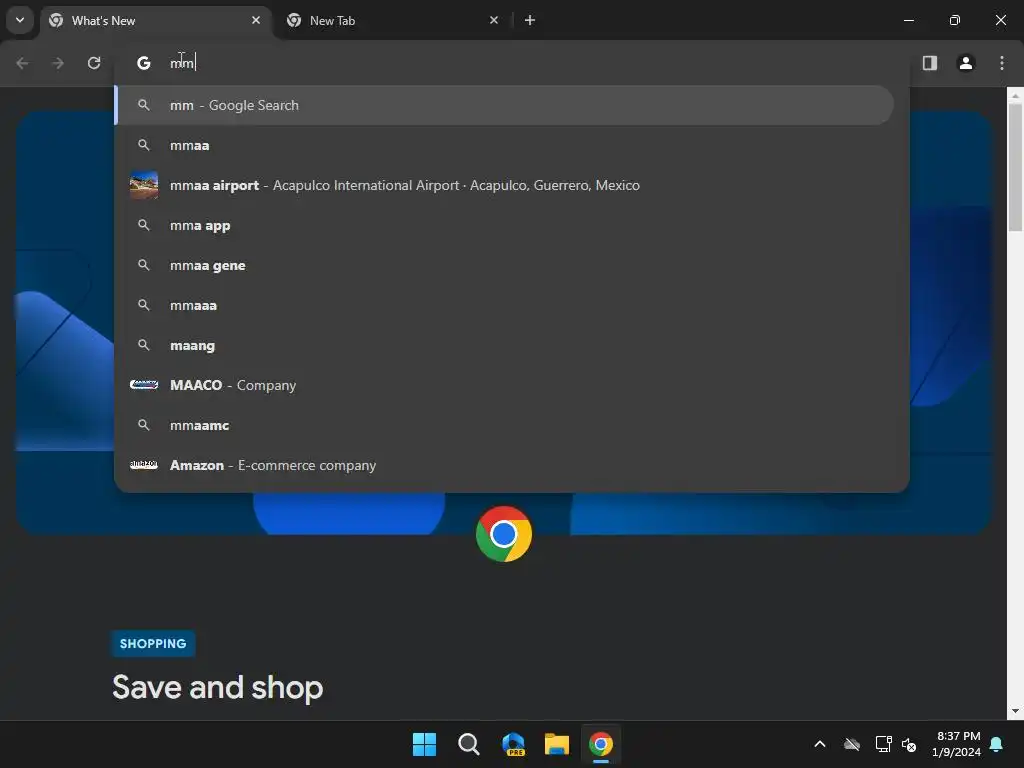Image resolution: width=1024 pixels, height=768 pixels.
Task: Go back using the back arrow
Action: click(x=22, y=63)
